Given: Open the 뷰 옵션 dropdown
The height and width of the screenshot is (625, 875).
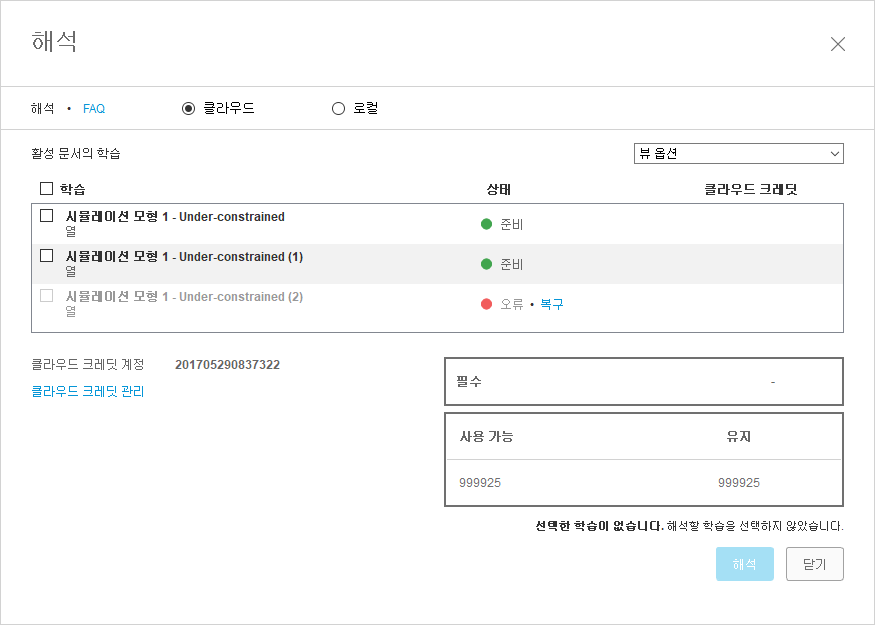Looking at the screenshot, I should tap(738, 154).
